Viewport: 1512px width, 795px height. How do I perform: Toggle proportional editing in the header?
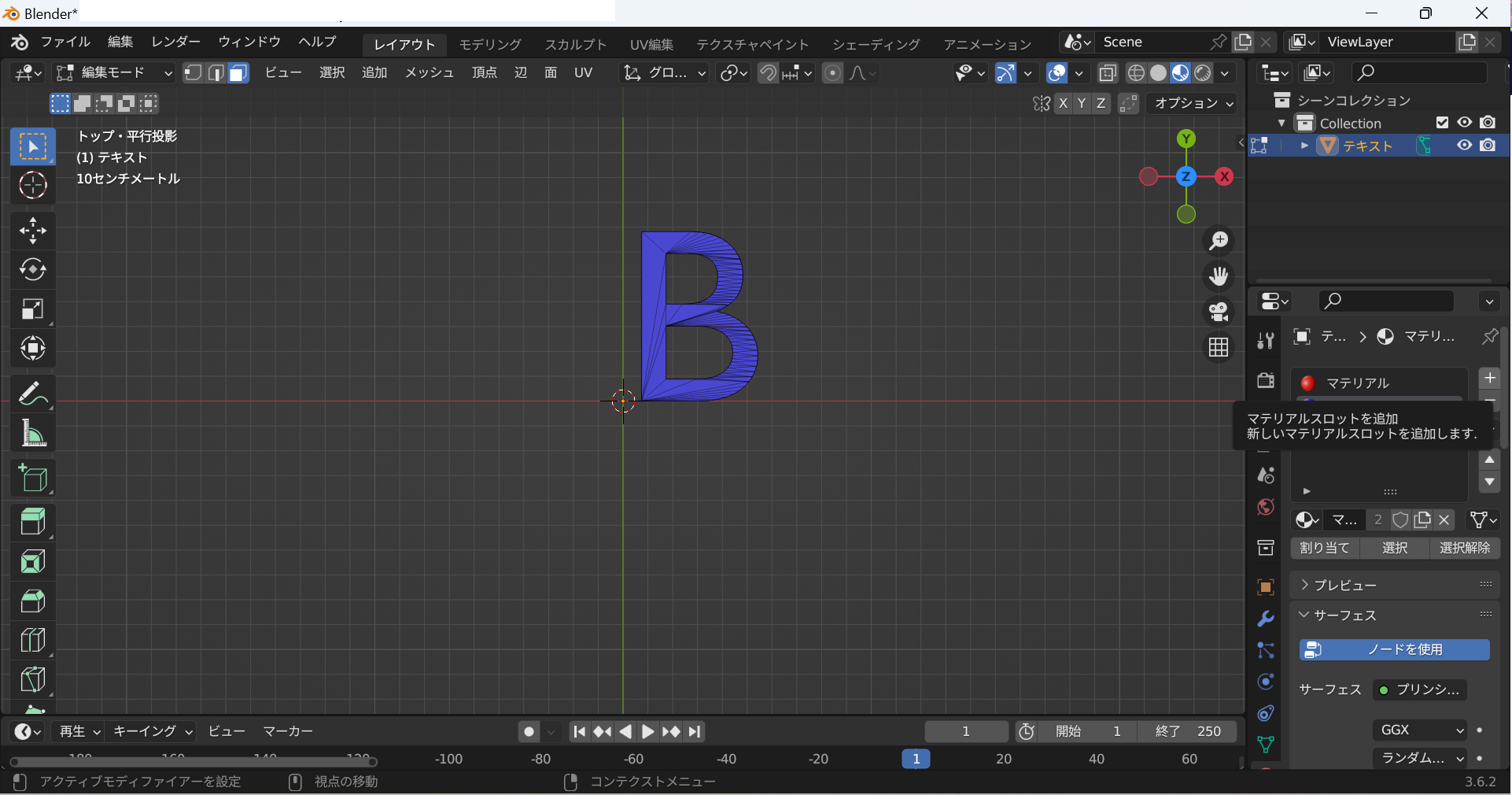(832, 73)
